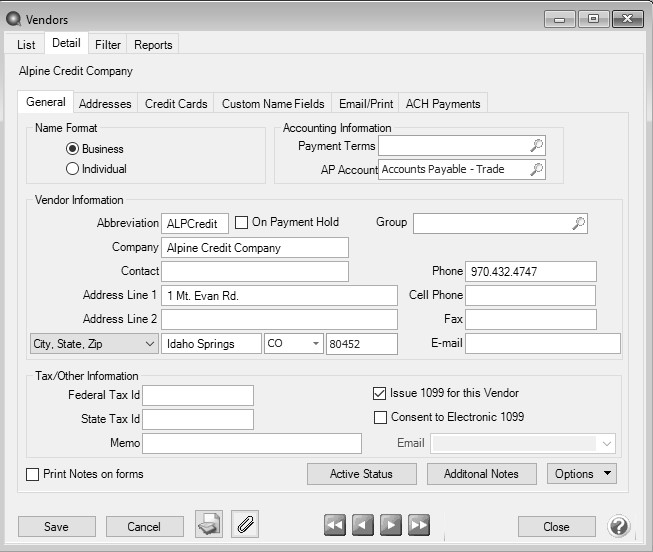
Task: Open the Filter tab
Action: [108, 45]
